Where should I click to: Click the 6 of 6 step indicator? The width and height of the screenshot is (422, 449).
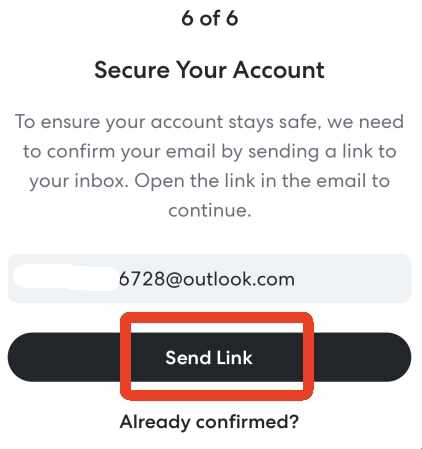pos(210,18)
